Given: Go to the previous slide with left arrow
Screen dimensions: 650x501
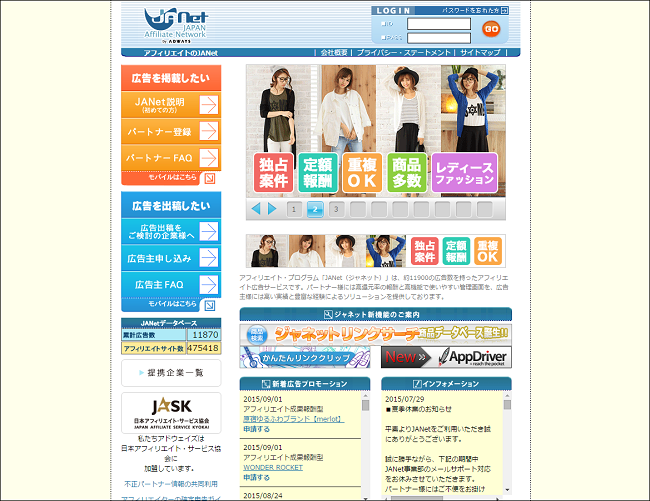Looking at the screenshot, I should 256,209.
